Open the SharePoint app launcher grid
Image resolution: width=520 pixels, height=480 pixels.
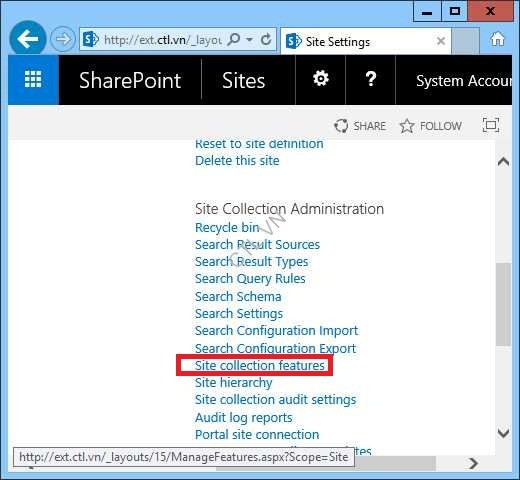pyautogui.click(x=33, y=80)
